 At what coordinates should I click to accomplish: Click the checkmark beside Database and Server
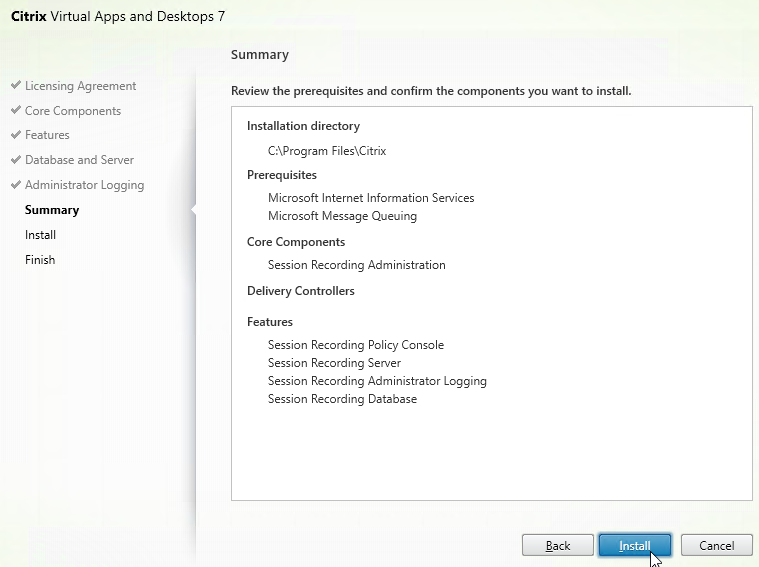[x=15, y=159]
